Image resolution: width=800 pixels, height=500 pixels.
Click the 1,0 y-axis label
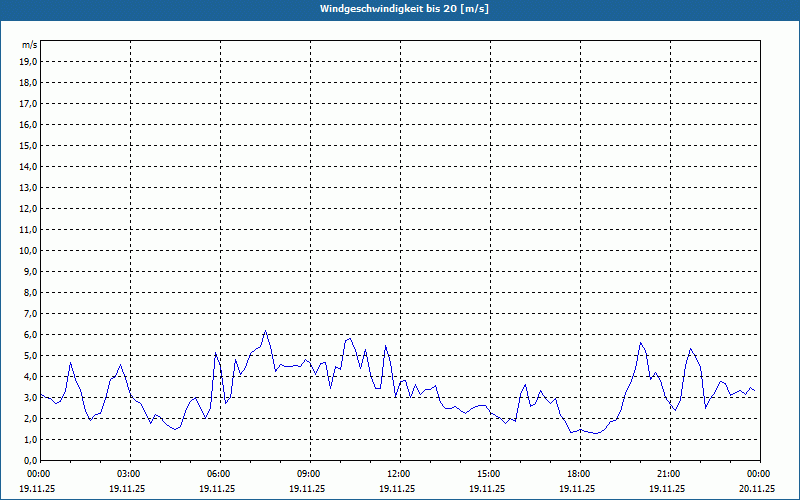[x=30, y=439]
